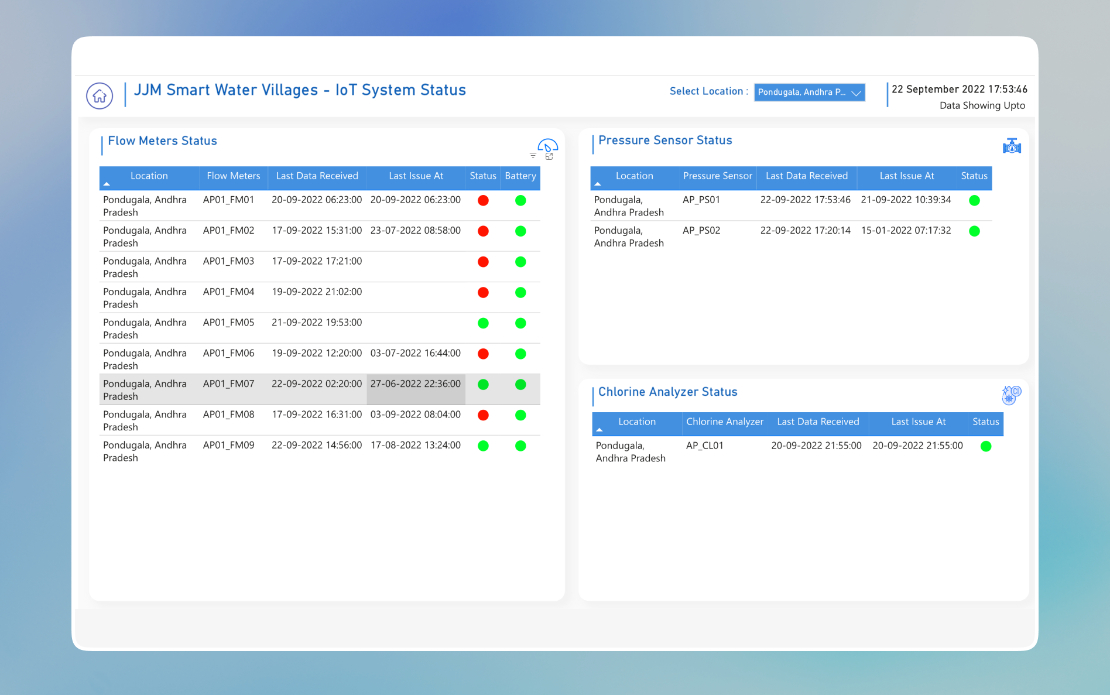Sort by Flow Meters column header

[x=234, y=176]
